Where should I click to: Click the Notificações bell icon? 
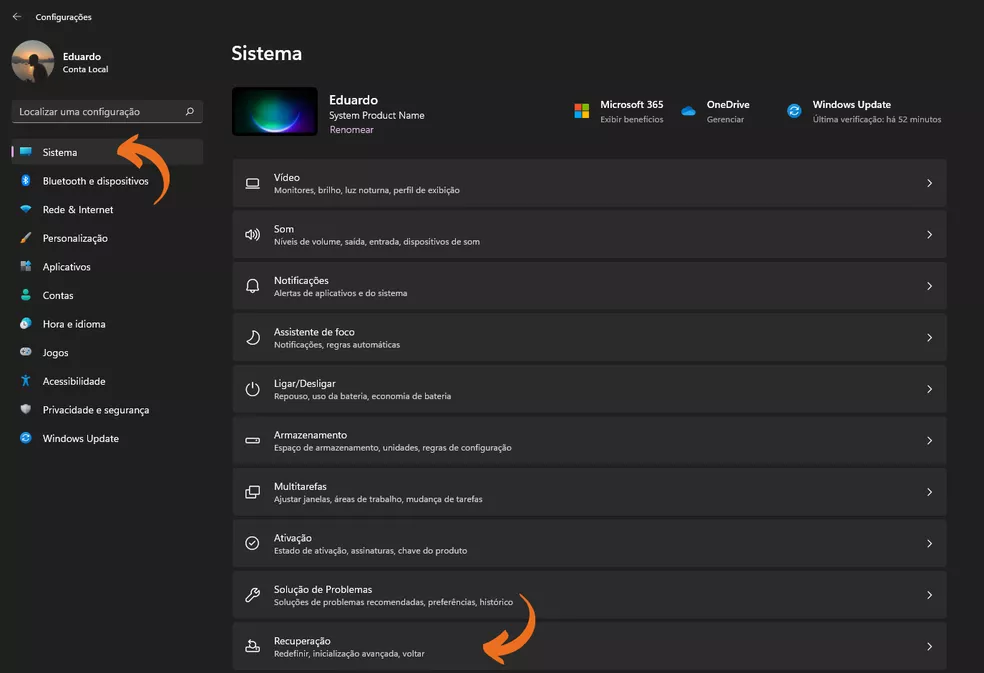coord(252,286)
